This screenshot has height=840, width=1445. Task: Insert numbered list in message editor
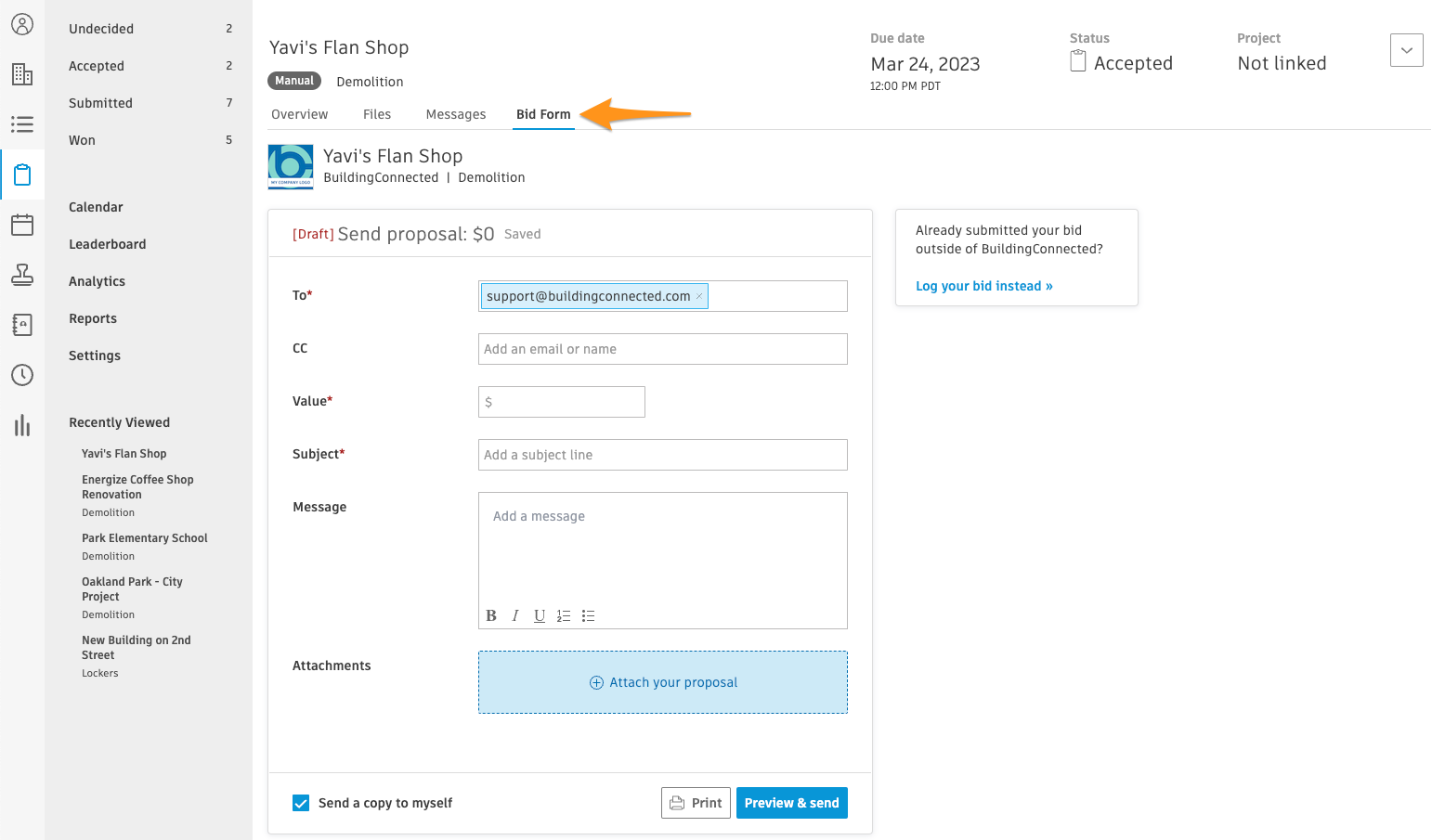(564, 615)
